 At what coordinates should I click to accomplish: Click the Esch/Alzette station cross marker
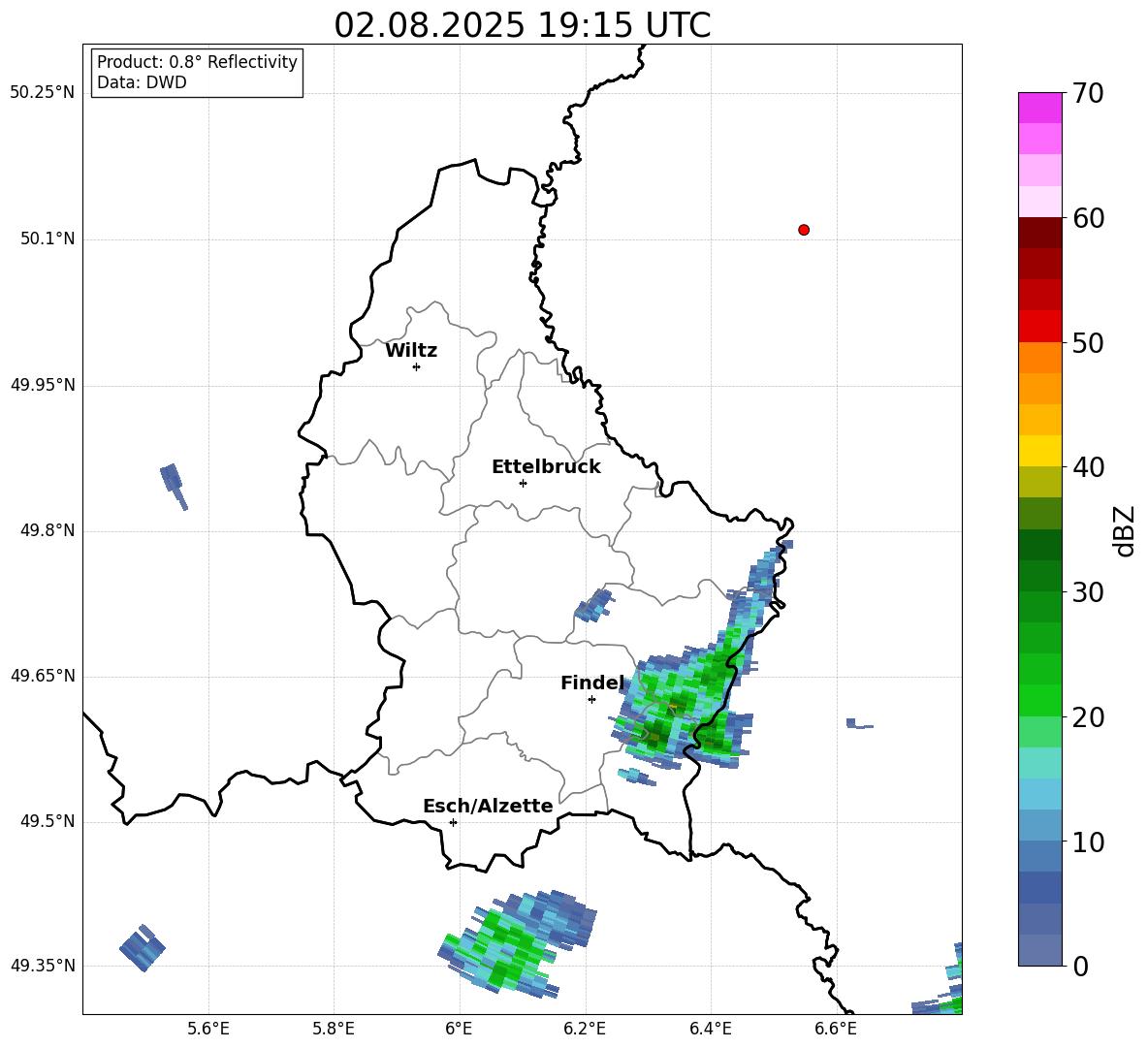[x=453, y=822]
